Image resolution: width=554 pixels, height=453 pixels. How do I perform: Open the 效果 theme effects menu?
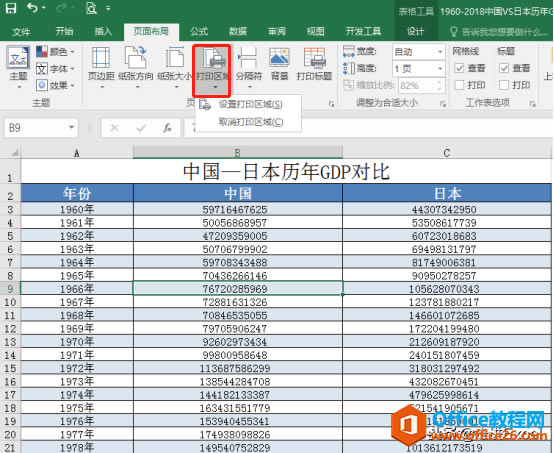(x=55, y=85)
